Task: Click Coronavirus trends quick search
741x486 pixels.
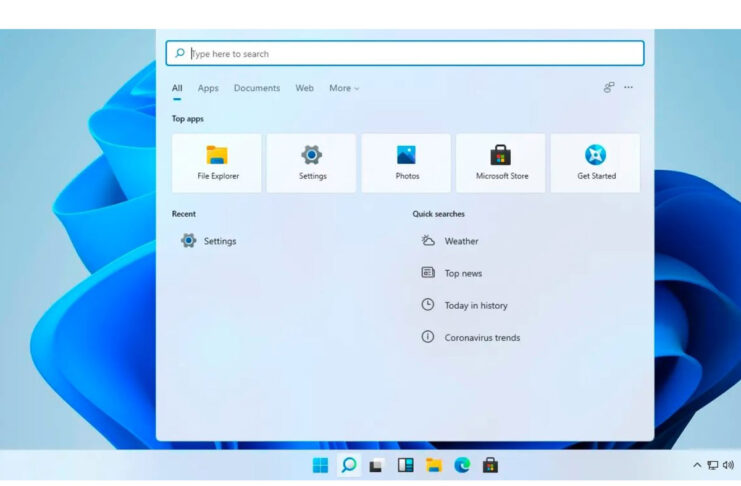Action: (x=470, y=338)
